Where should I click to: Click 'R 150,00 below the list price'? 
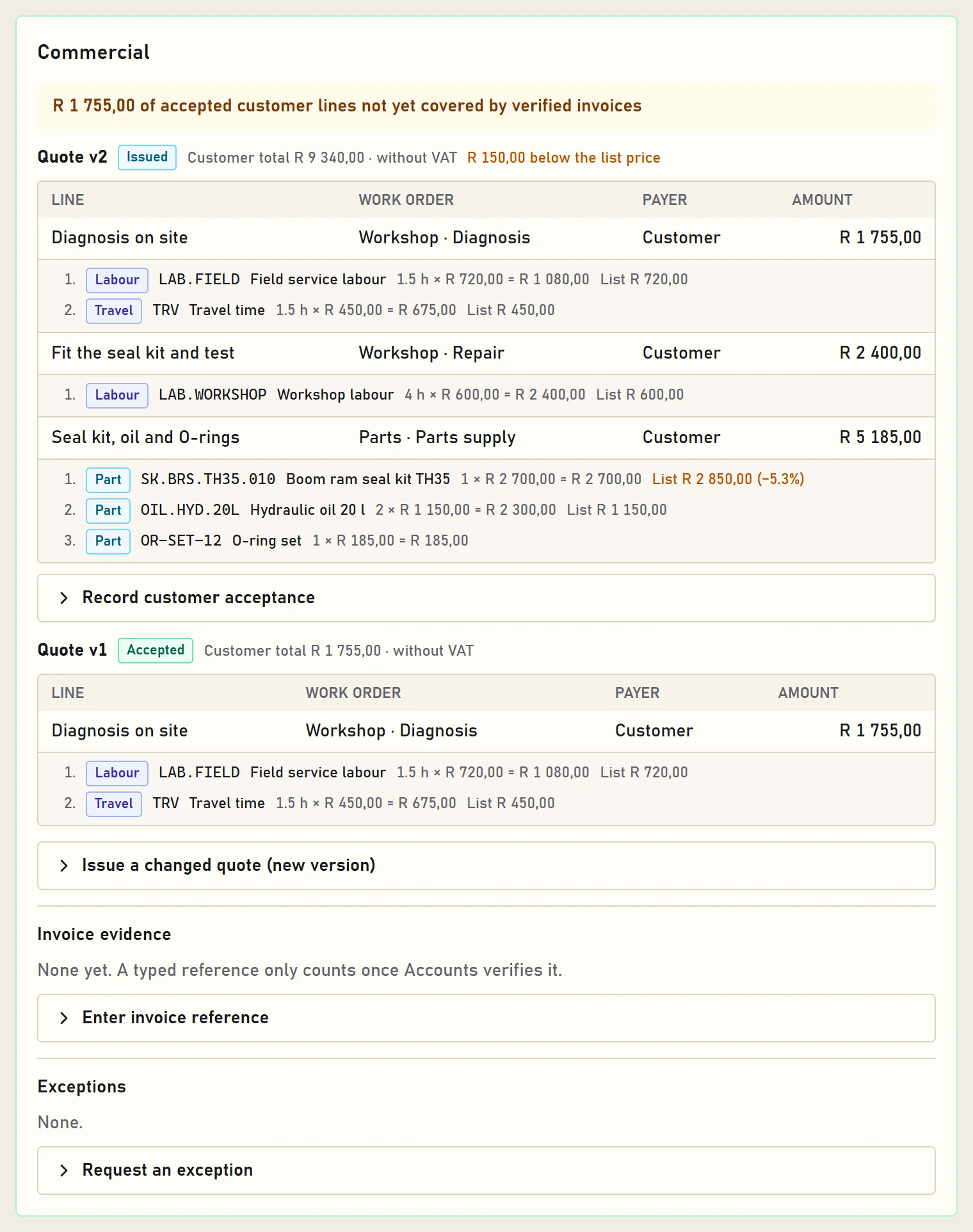(x=564, y=158)
